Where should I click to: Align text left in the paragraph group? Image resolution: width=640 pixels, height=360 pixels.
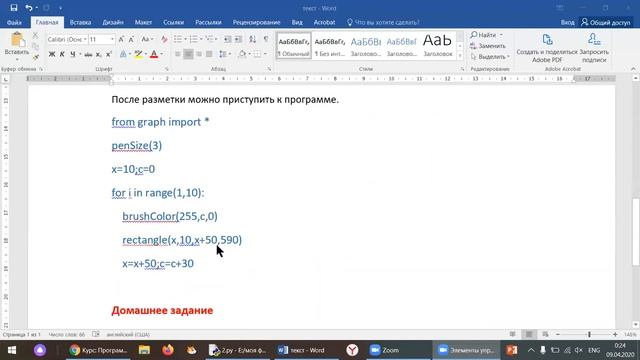click(x=178, y=54)
